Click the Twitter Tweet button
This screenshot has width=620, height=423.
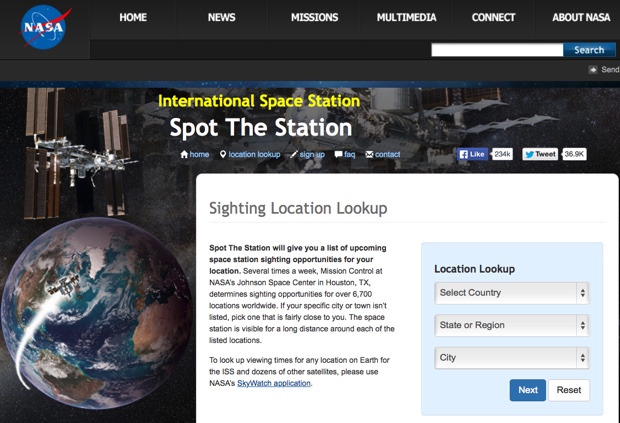pyautogui.click(x=540, y=154)
